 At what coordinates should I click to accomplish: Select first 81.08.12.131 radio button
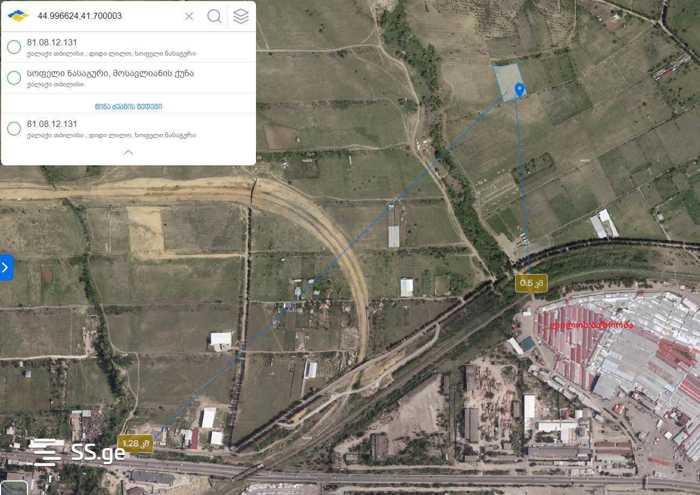[x=14, y=47]
